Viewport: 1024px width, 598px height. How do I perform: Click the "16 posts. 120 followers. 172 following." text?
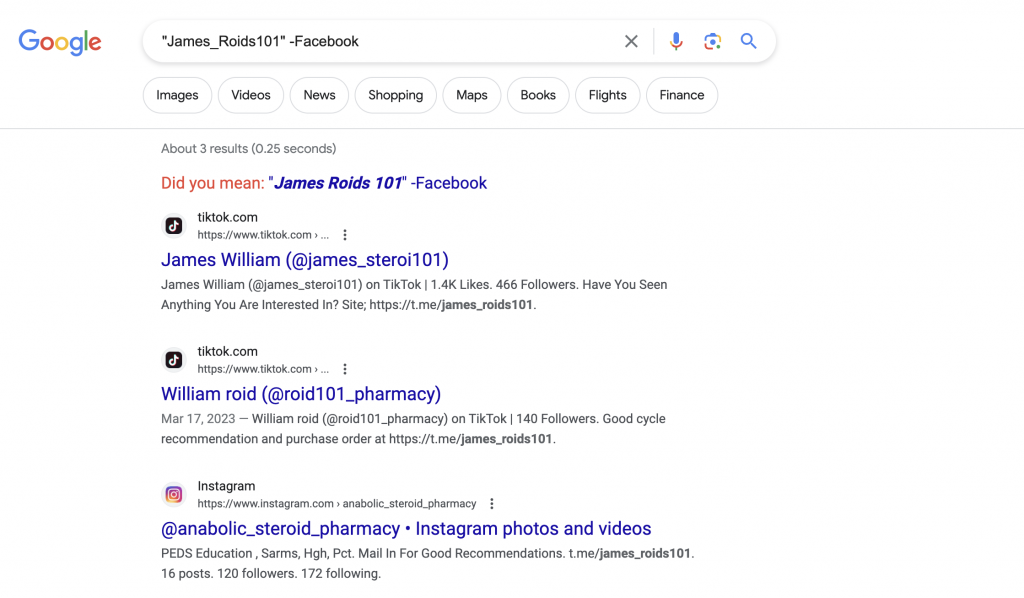[x=271, y=573]
